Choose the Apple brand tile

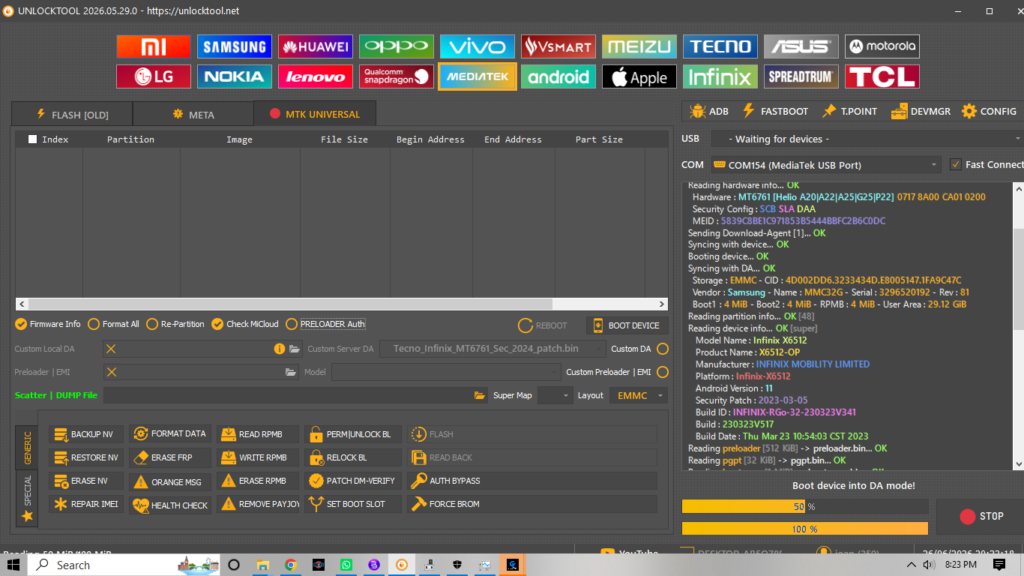point(639,76)
